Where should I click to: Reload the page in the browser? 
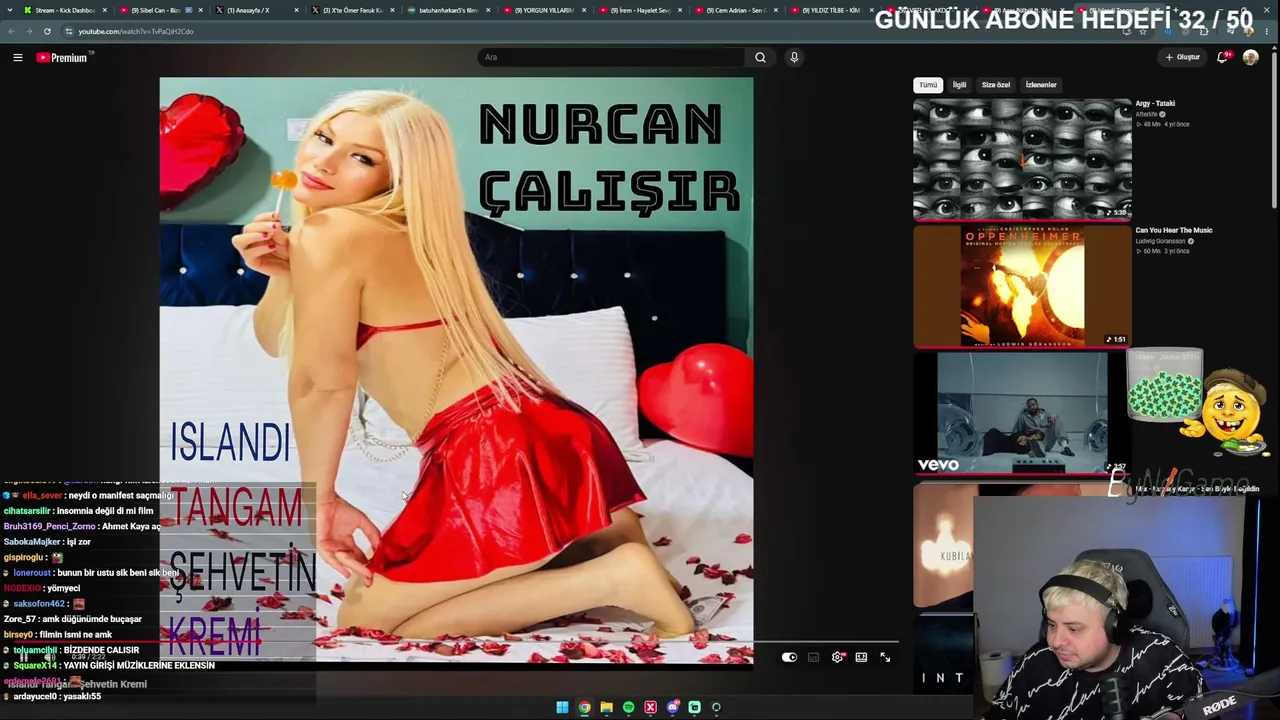(x=47, y=31)
